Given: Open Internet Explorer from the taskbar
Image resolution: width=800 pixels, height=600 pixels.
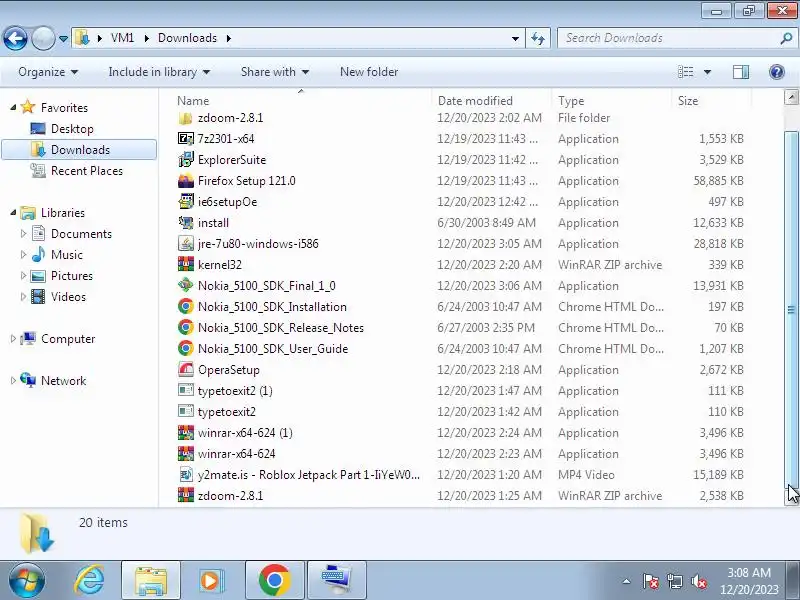Looking at the screenshot, I should [x=90, y=580].
